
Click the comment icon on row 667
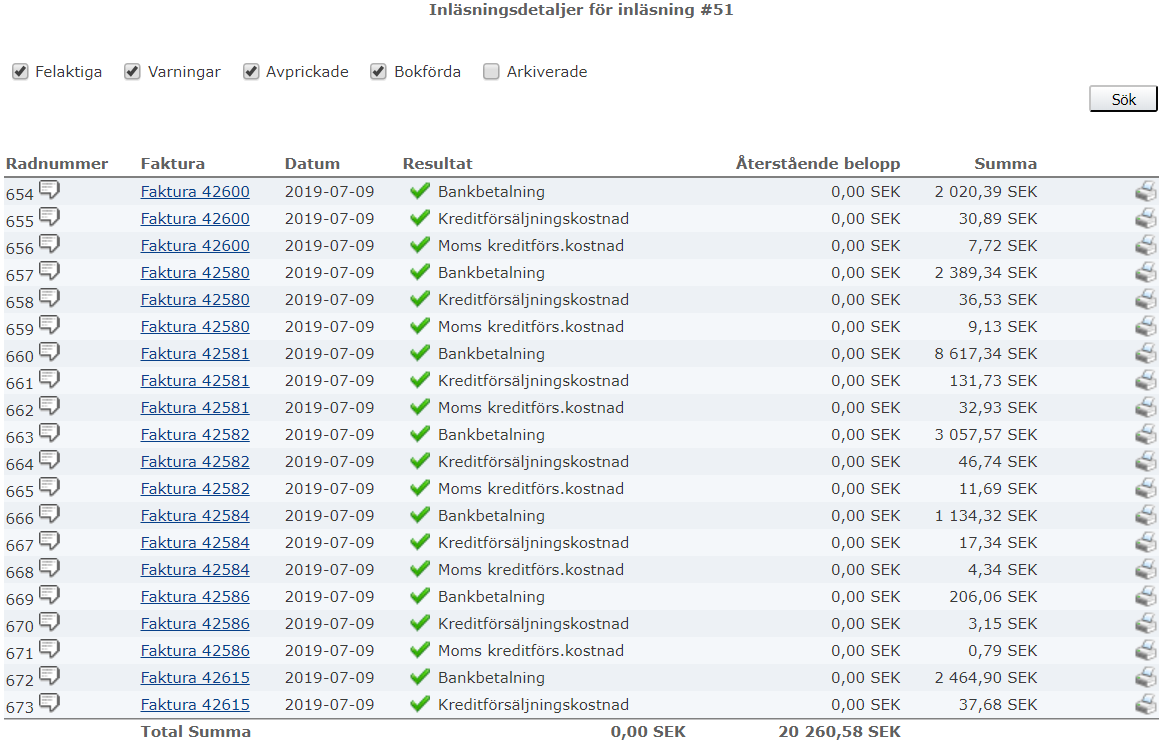(49, 541)
